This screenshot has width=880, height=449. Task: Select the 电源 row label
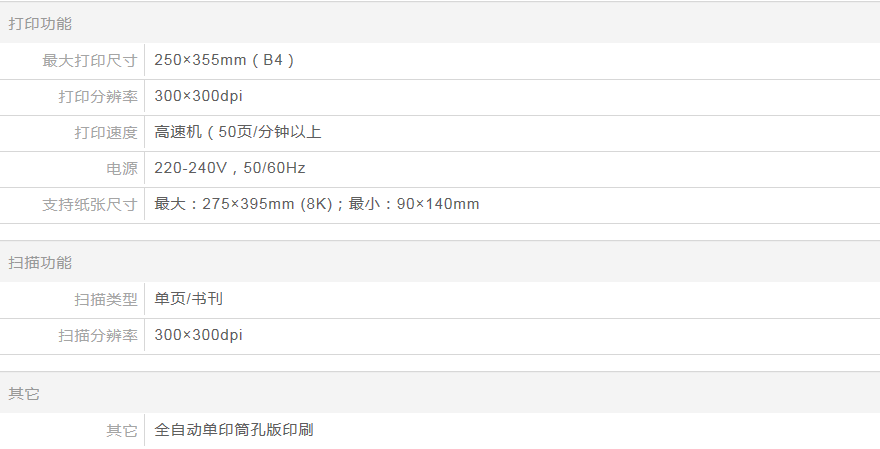(x=122, y=168)
